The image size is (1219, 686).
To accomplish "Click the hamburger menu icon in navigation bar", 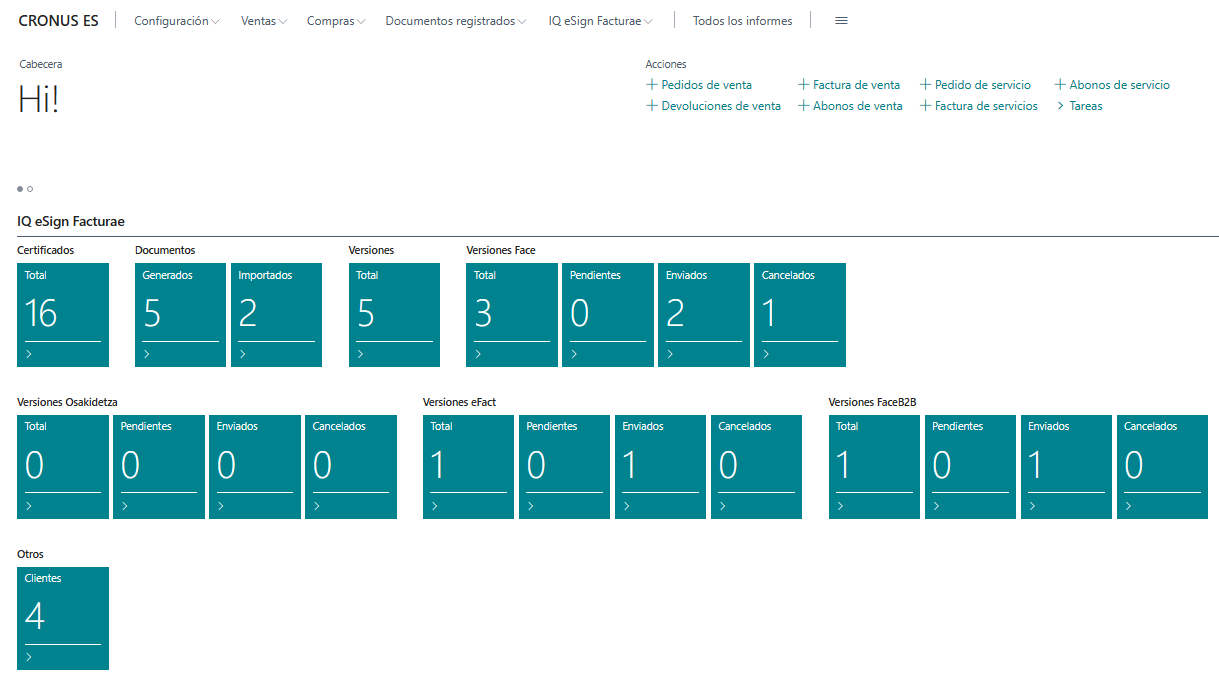I will pyautogui.click(x=841, y=21).
